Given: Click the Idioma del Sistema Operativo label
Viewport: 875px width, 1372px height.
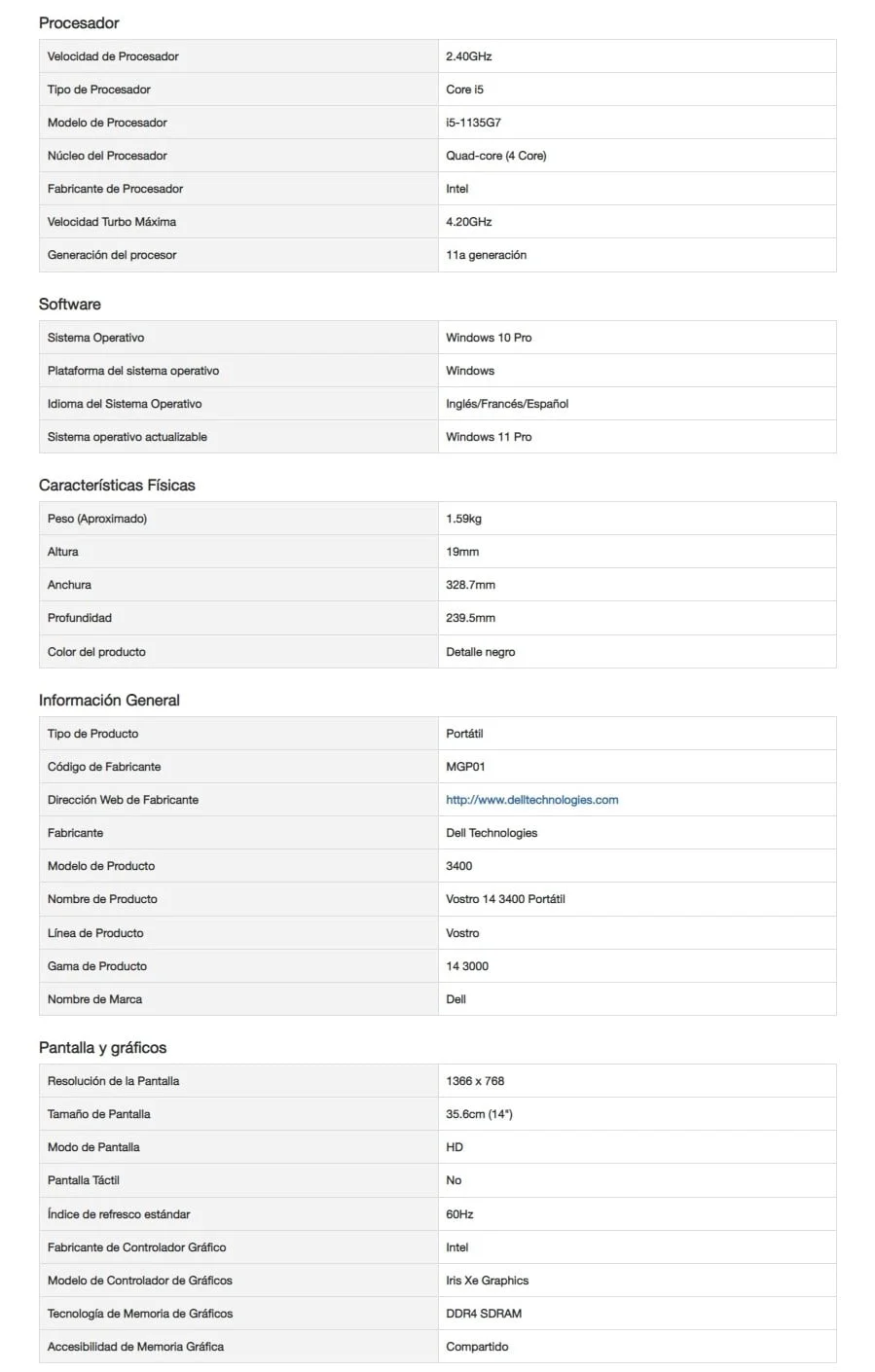Looking at the screenshot, I should tap(125, 404).
